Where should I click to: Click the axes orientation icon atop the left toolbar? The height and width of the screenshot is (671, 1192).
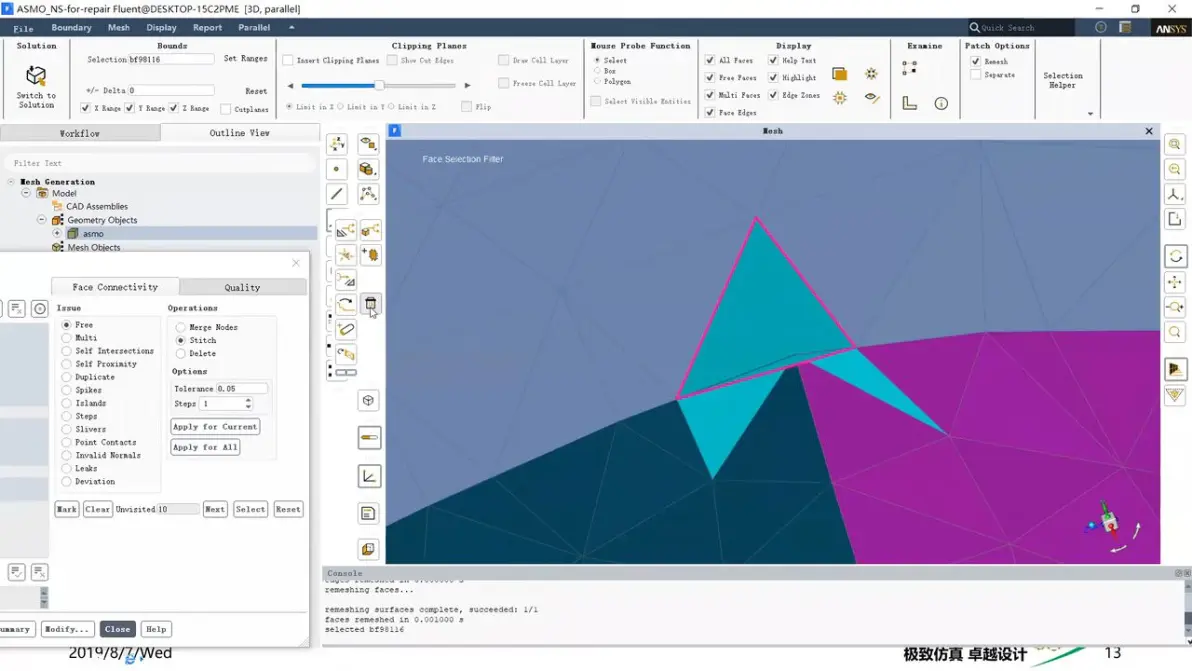(337, 144)
